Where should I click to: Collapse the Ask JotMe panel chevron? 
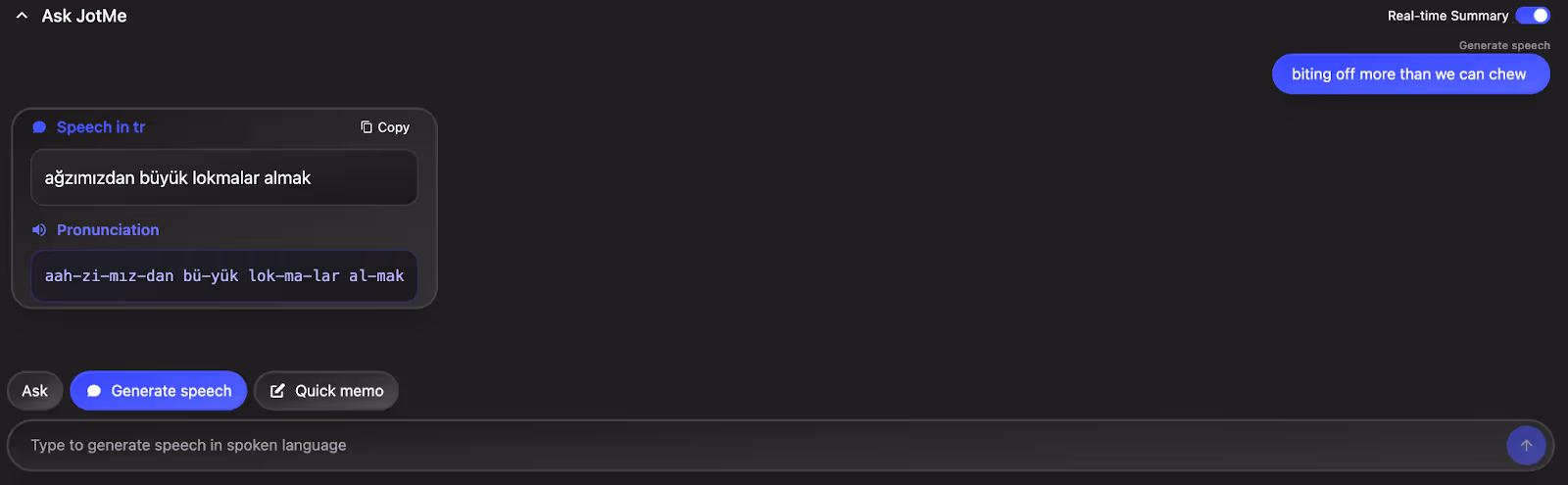[x=22, y=16]
